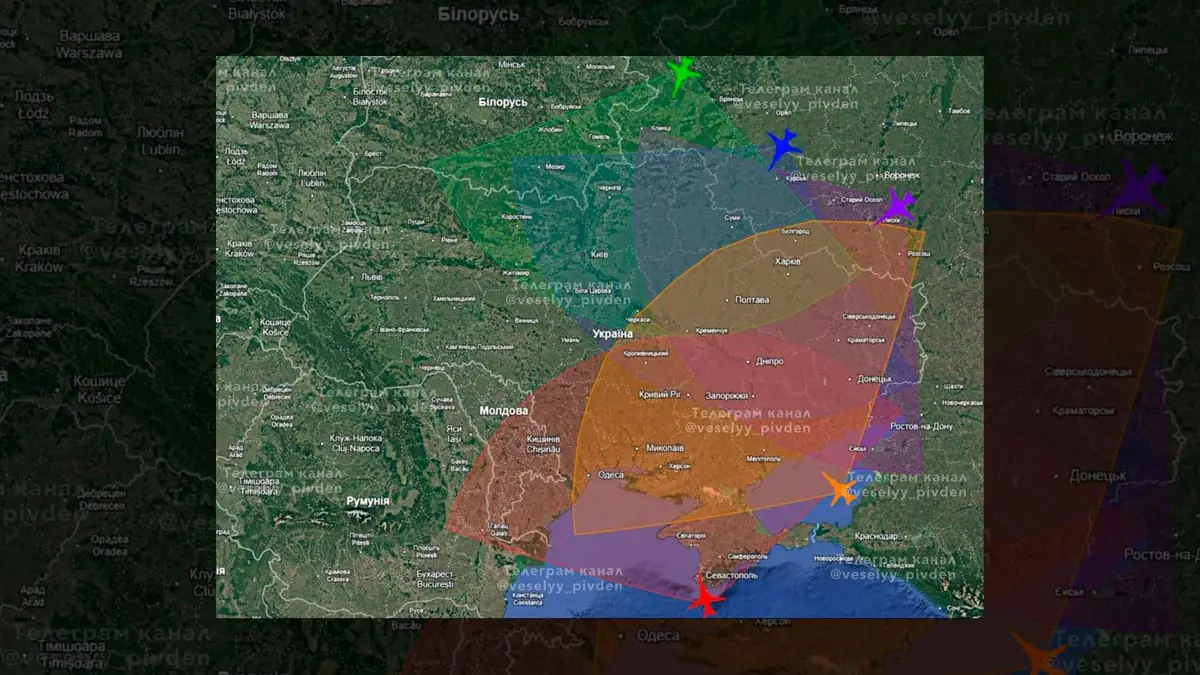The image size is (1200, 675).
Task: Select the Кривий Ріг label
Action: tap(659, 394)
